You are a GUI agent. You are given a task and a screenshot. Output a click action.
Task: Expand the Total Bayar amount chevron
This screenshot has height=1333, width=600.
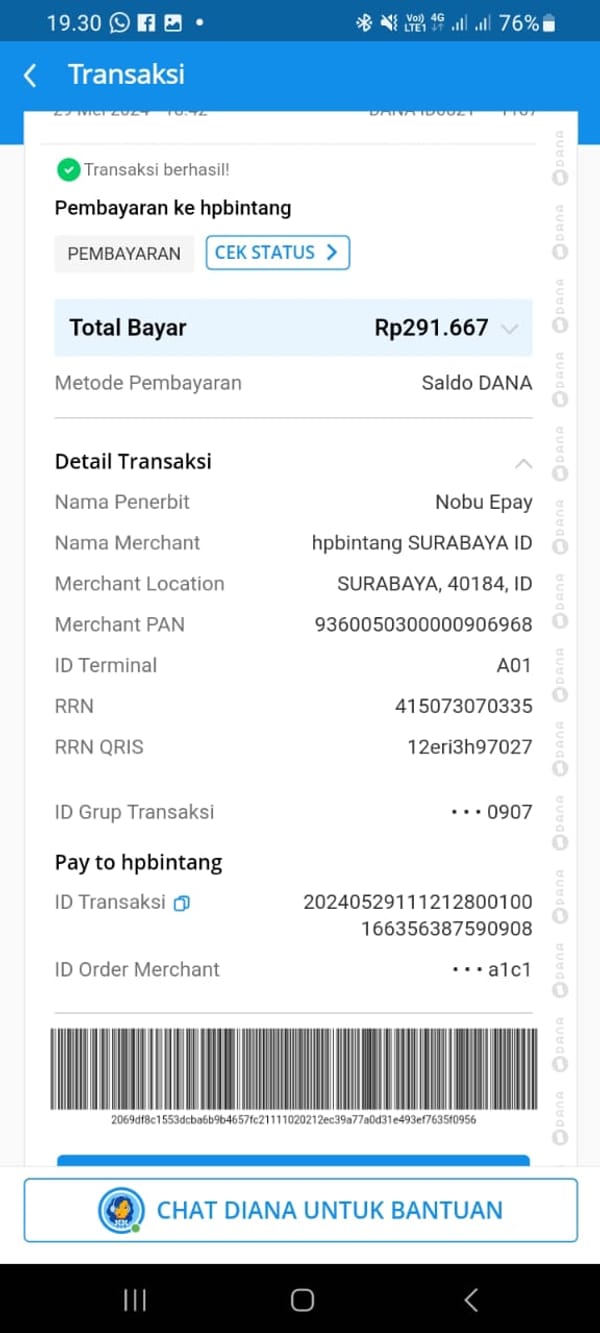[x=510, y=328]
